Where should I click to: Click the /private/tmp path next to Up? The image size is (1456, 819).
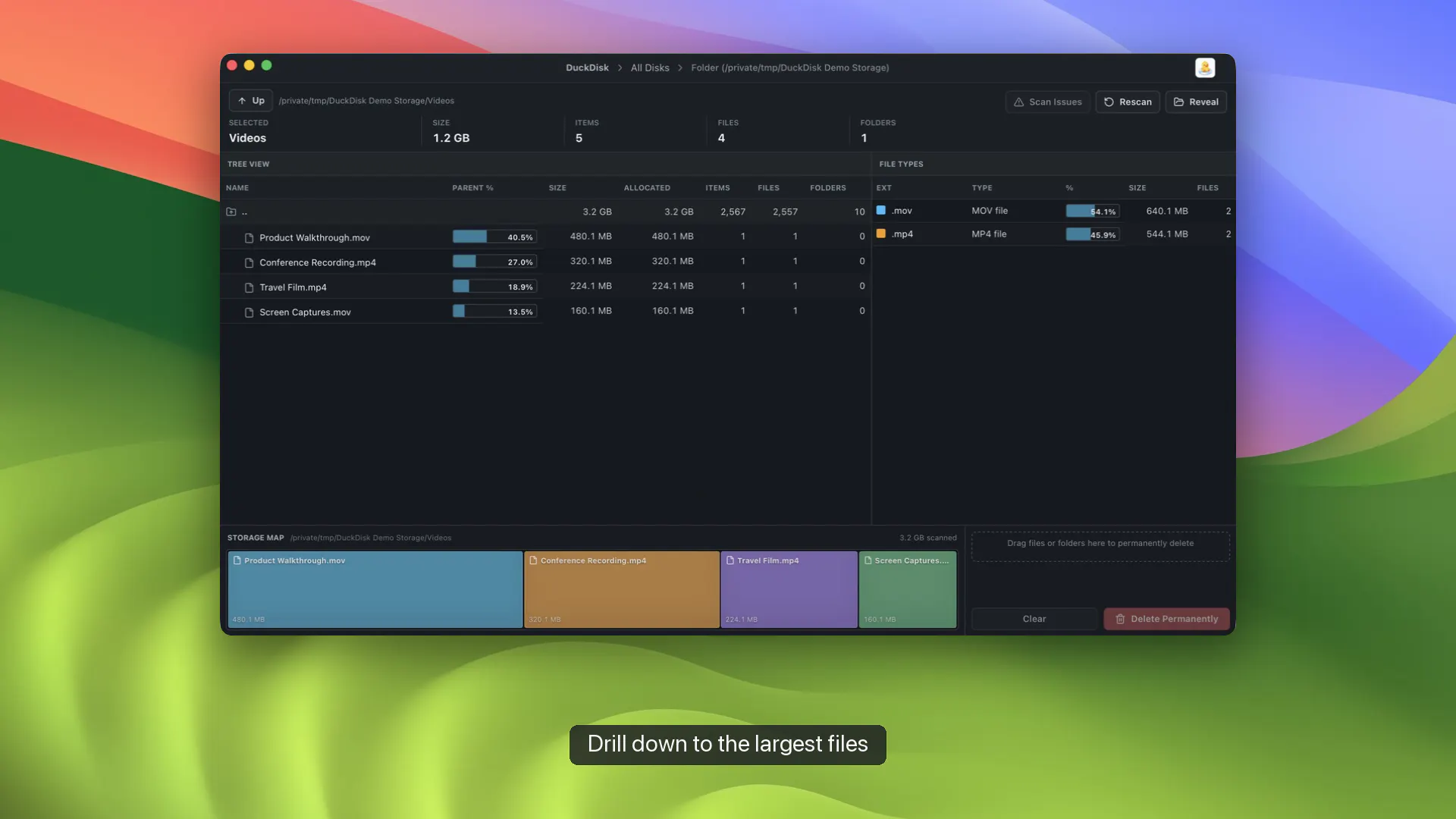366,101
